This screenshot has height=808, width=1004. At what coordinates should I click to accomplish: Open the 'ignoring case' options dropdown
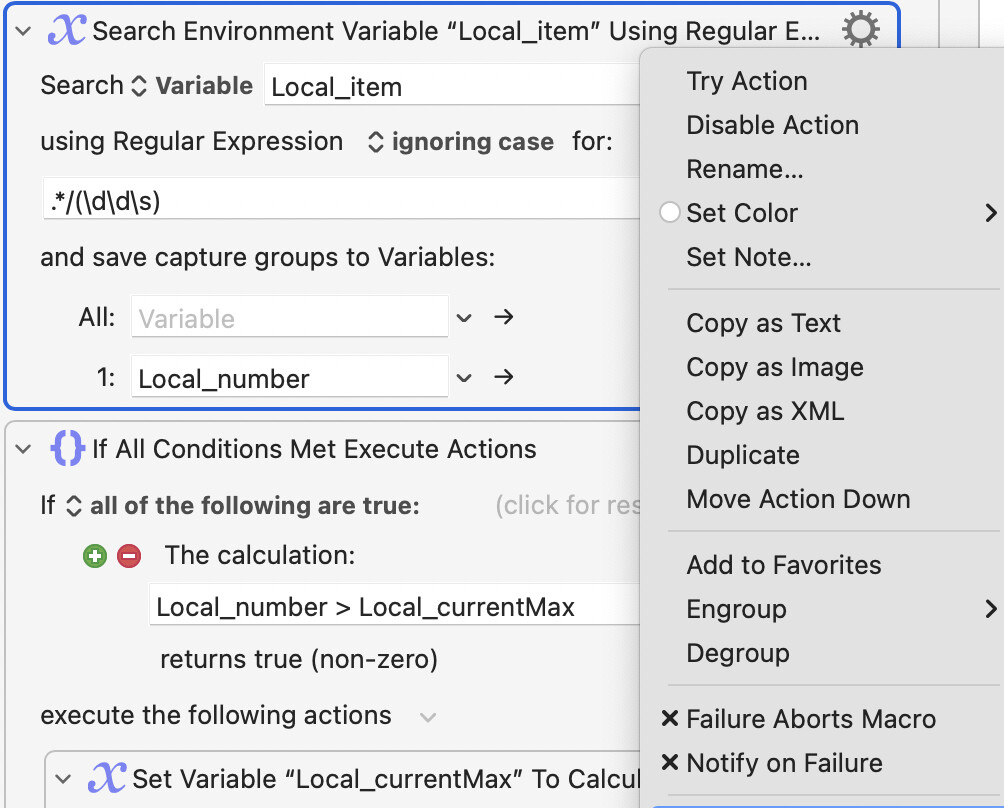(x=462, y=142)
